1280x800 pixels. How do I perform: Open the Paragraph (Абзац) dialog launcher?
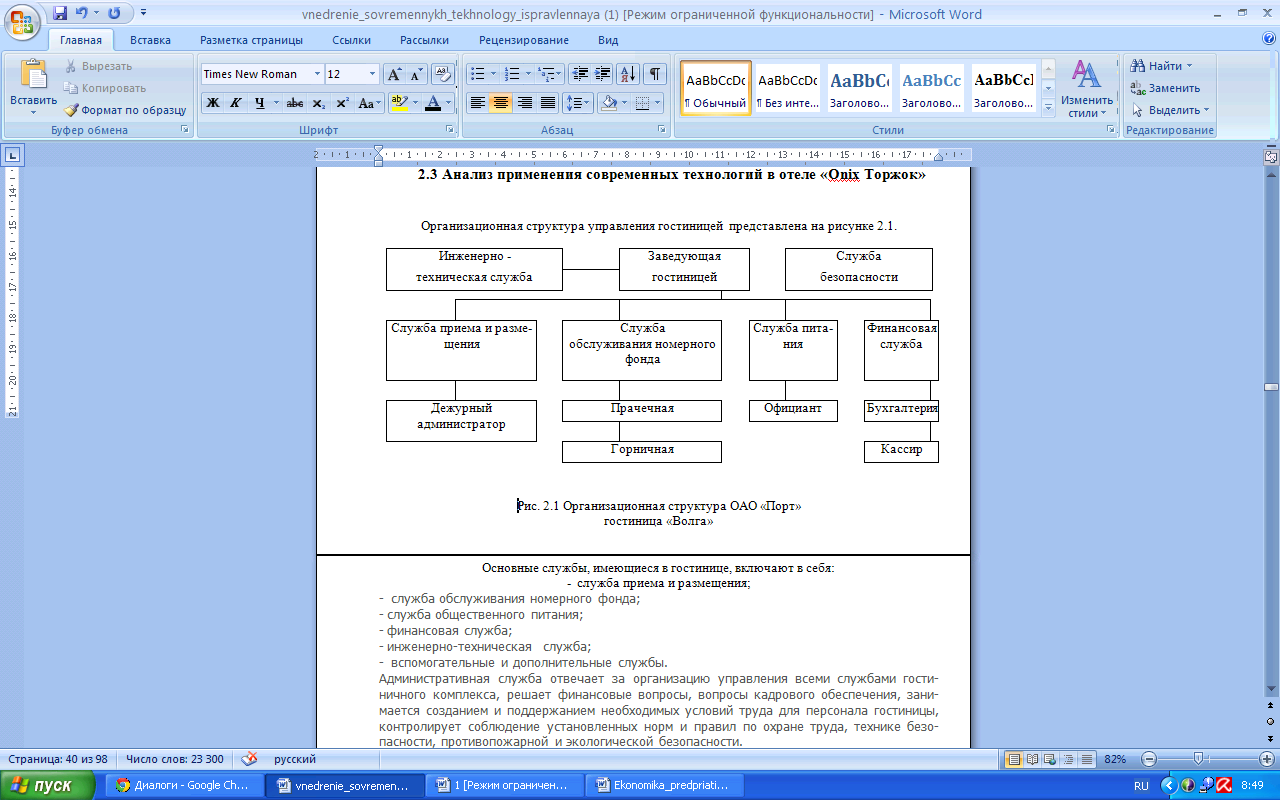pos(661,130)
